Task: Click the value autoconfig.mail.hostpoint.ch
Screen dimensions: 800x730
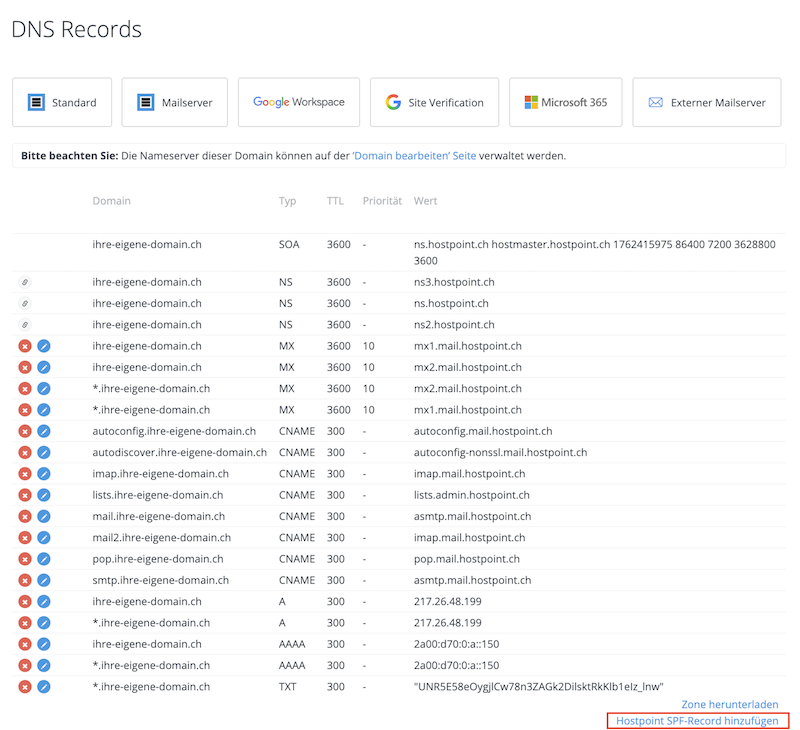Action: pyautogui.click(x=483, y=431)
